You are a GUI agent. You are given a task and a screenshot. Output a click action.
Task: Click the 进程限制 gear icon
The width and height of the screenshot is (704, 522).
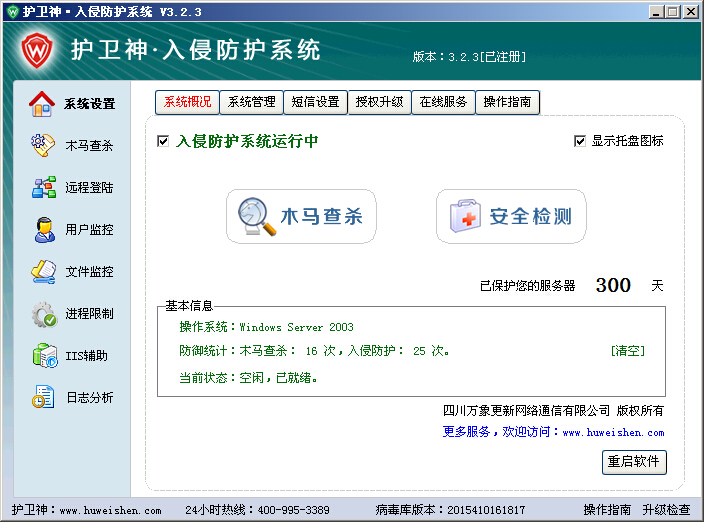(x=44, y=314)
